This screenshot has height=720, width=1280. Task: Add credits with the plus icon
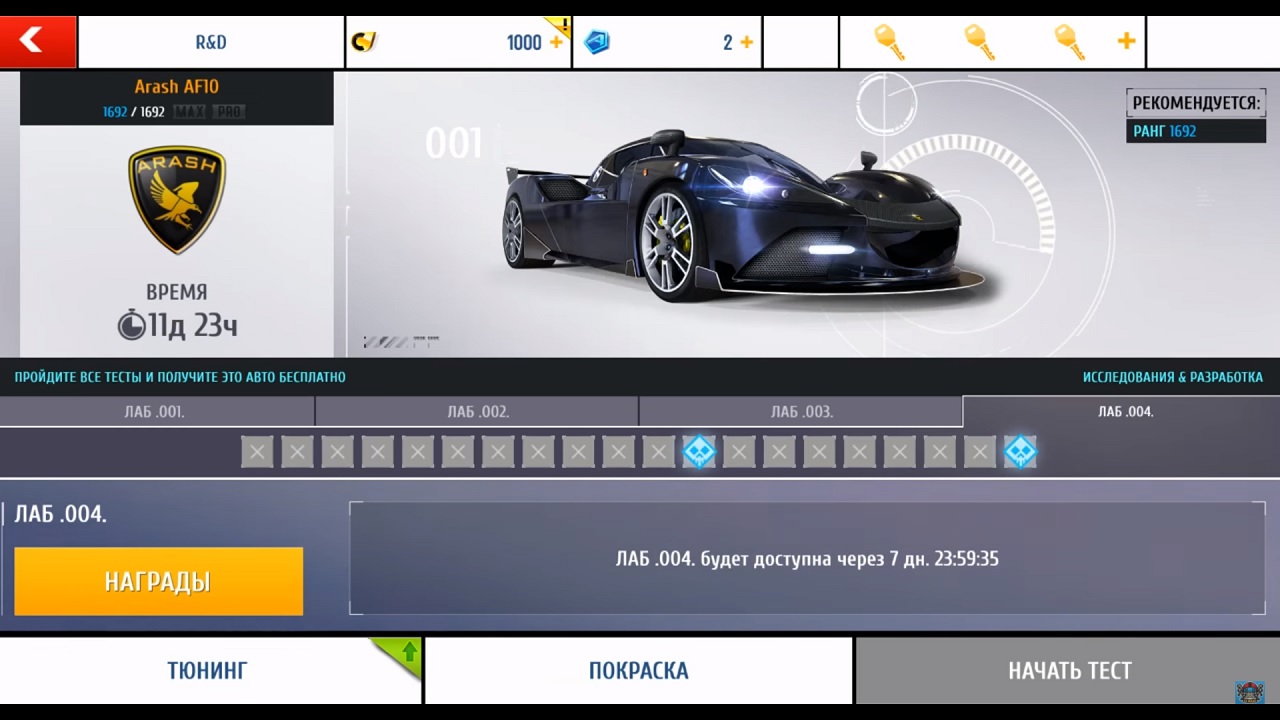click(x=557, y=42)
